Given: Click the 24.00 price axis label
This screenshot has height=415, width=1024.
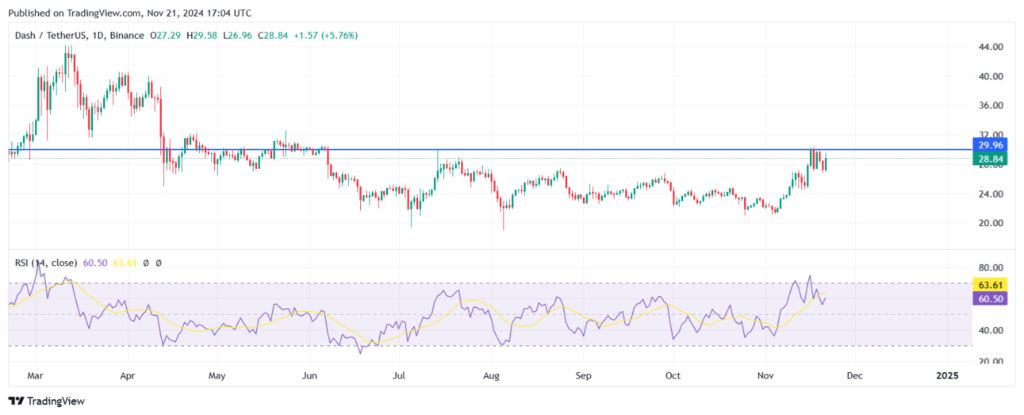Looking at the screenshot, I should click(x=990, y=194).
